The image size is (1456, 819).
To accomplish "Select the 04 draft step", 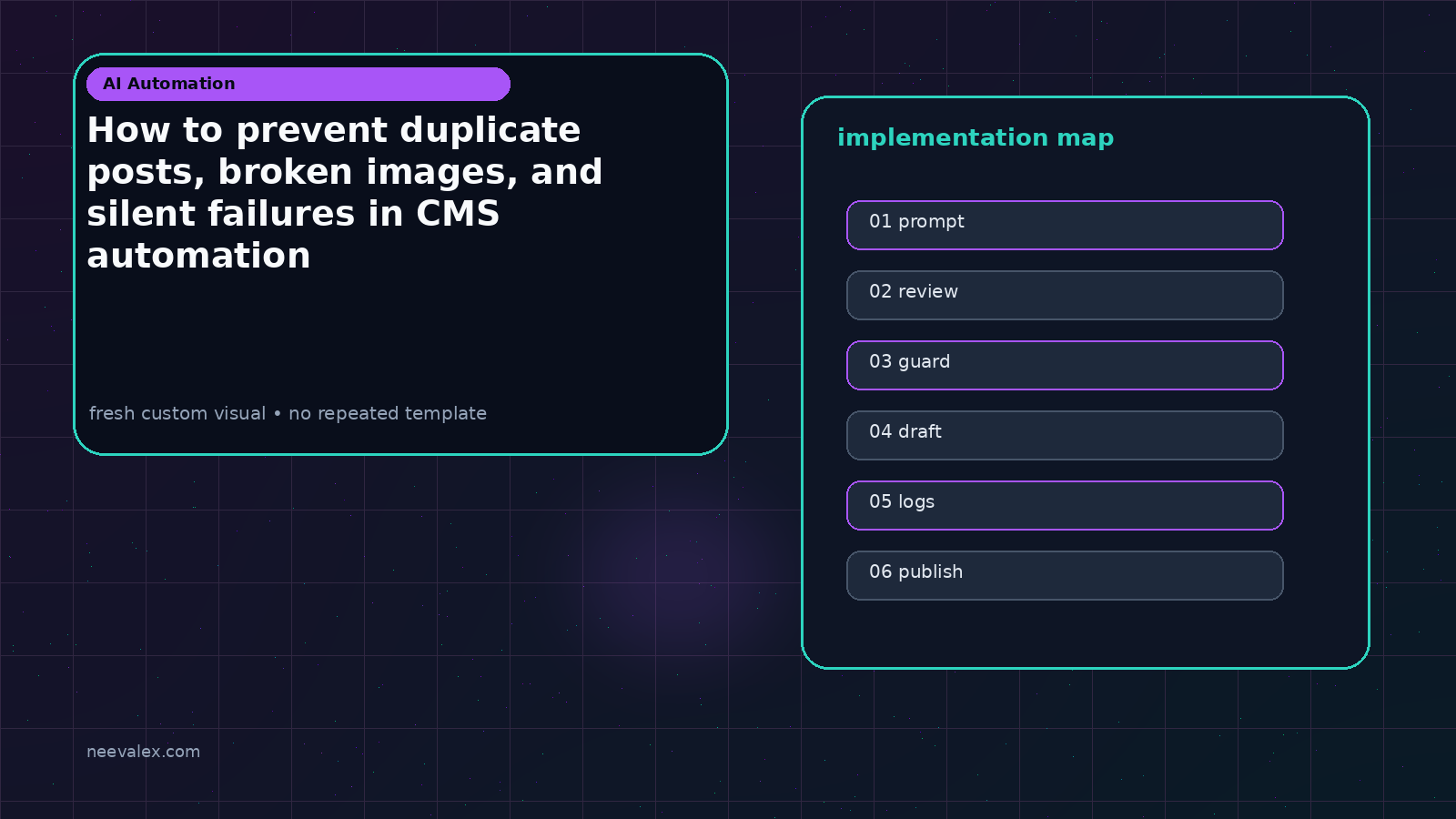I will [1065, 435].
